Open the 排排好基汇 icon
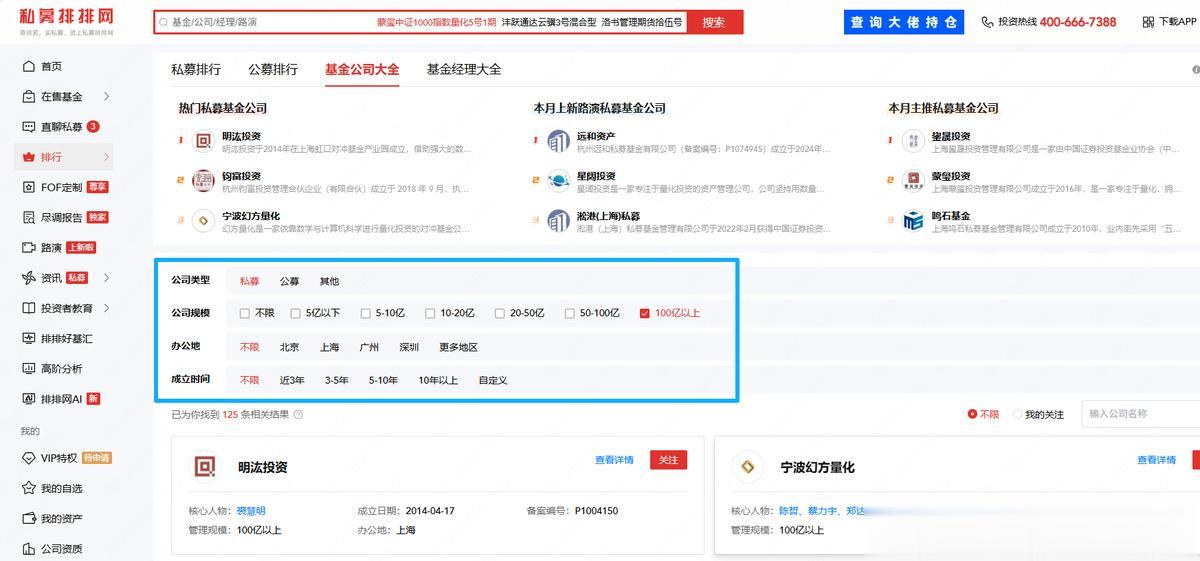The image size is (1200, 561). click(x=28, y=338)
